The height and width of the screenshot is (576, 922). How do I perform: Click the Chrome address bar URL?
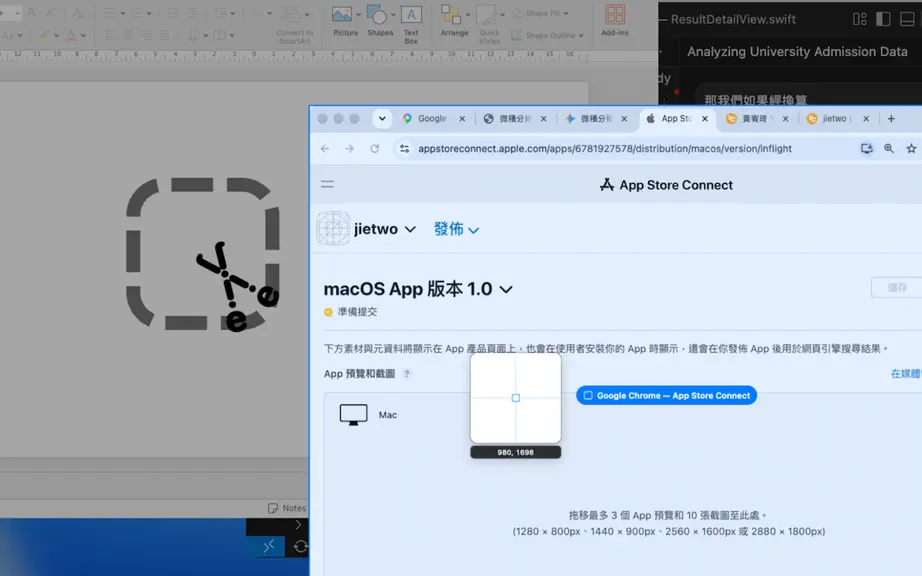coord(604,149)
